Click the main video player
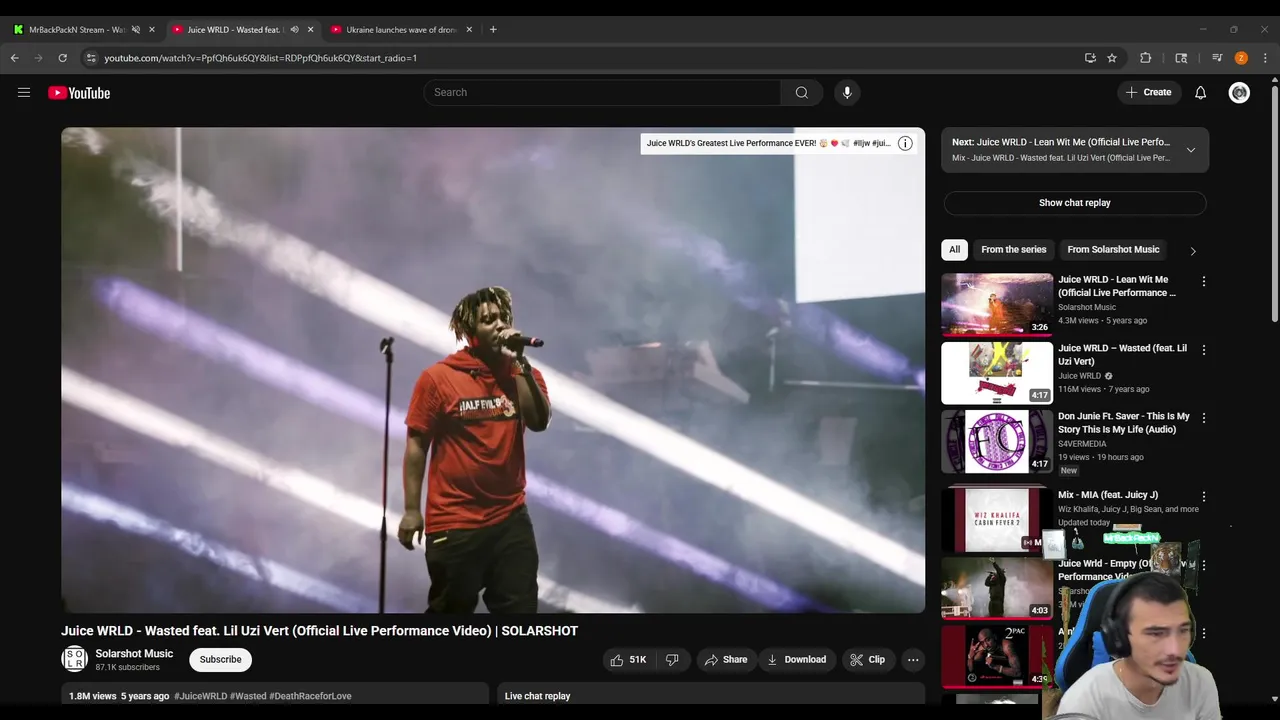 [493, 370]
